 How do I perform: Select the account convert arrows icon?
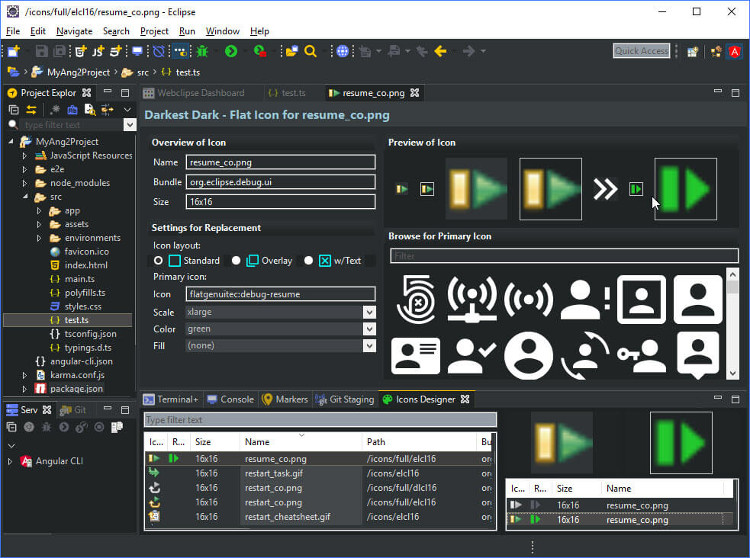tap(585, 356)
